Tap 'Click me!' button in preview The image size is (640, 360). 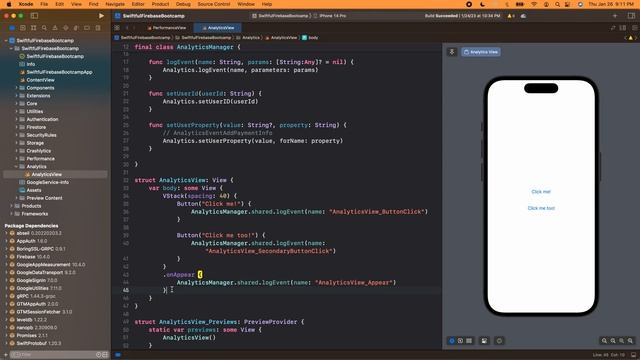(x=541, y=191)
